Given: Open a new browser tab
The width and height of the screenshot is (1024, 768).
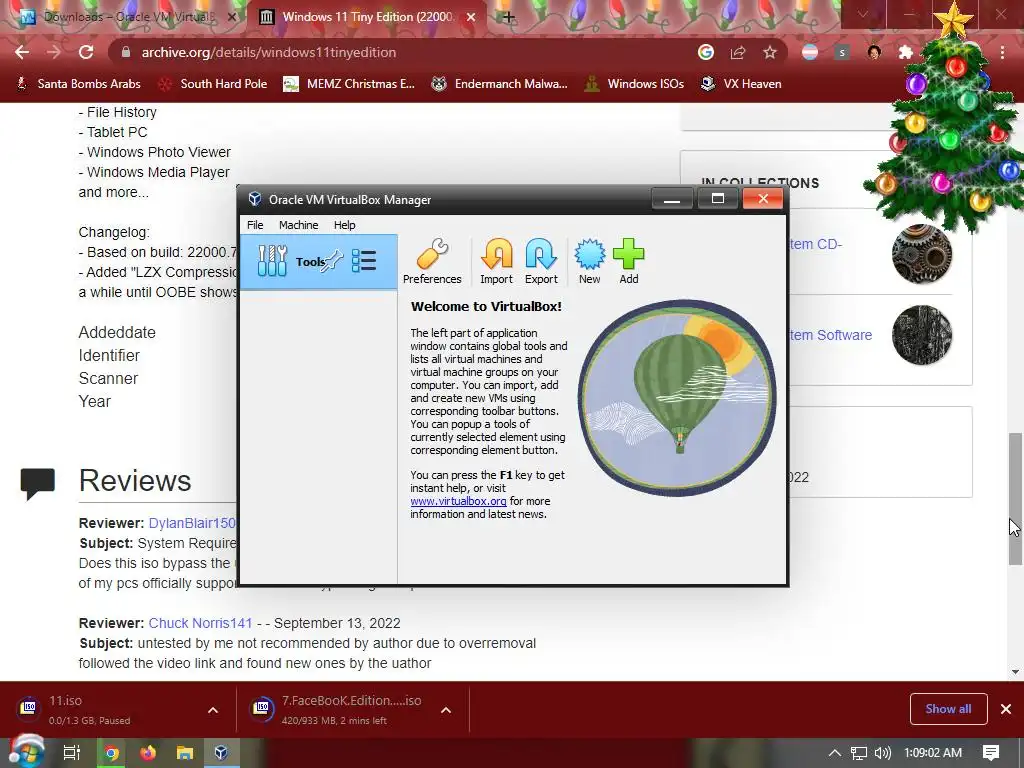Looking at the screenshot, I should [x=508, y=17].
